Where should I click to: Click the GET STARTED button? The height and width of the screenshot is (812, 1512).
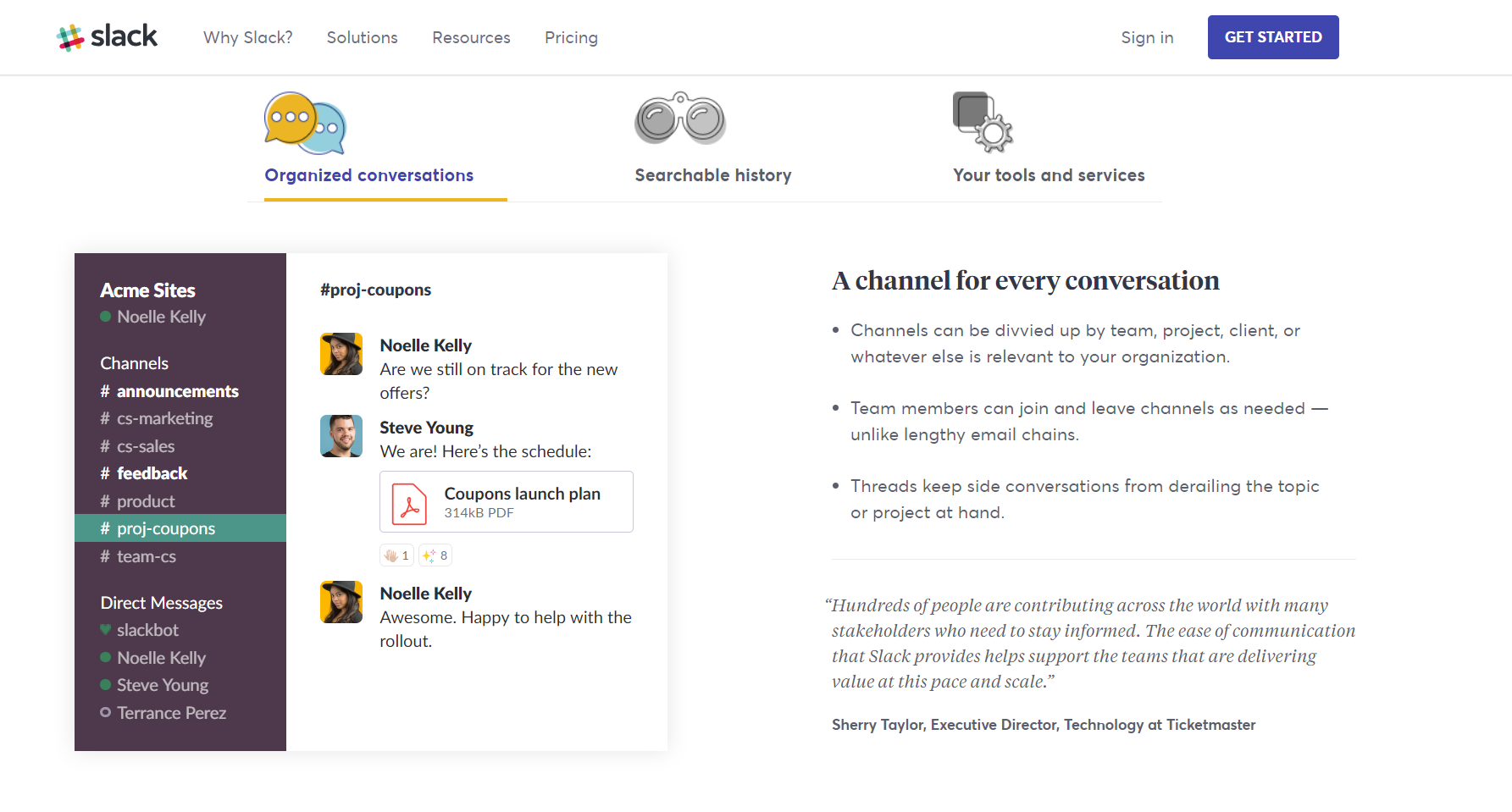click(1273, 37)
